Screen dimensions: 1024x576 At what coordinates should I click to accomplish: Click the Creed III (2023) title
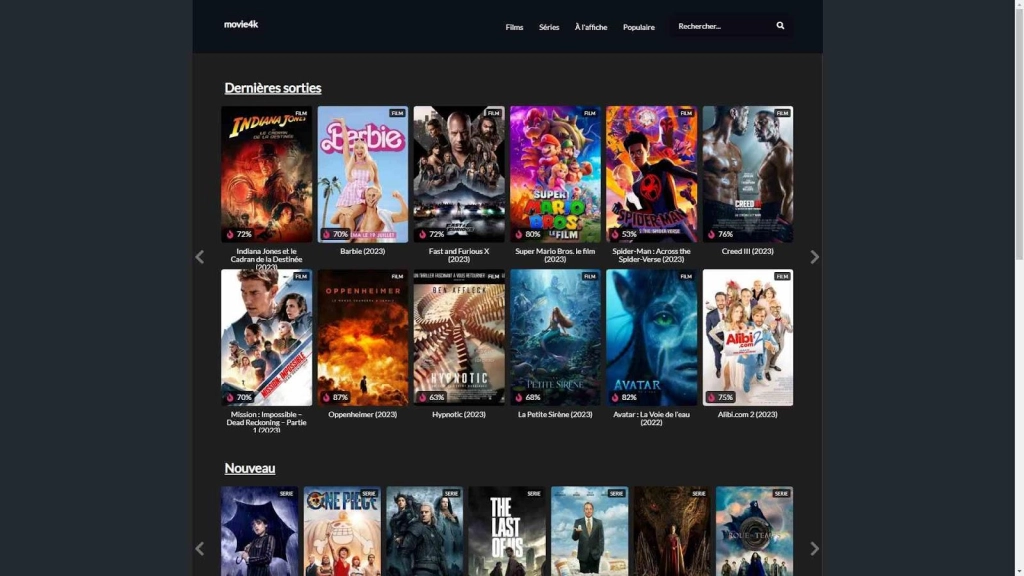747,251
